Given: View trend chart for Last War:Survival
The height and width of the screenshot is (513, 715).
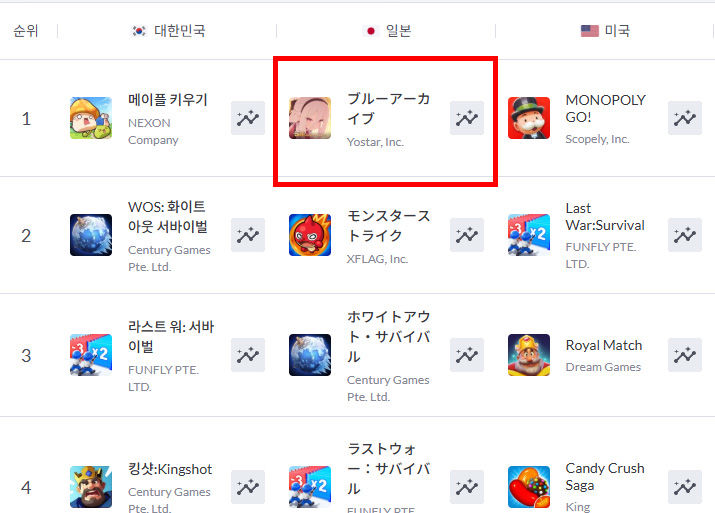Looking at the screenshot, I should coord(684,235).
